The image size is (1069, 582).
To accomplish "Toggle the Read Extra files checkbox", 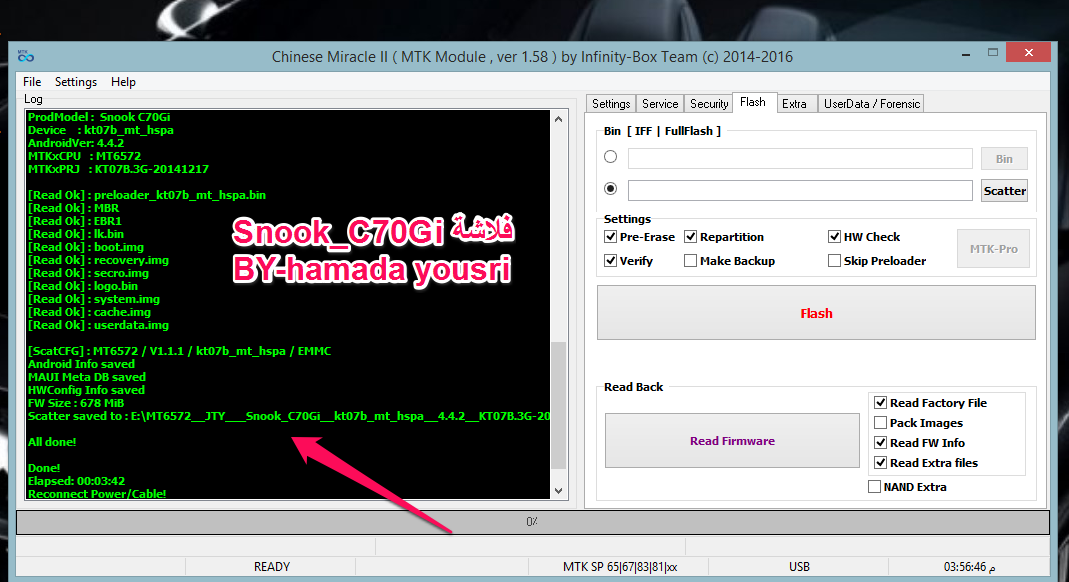I will [881, 463].
